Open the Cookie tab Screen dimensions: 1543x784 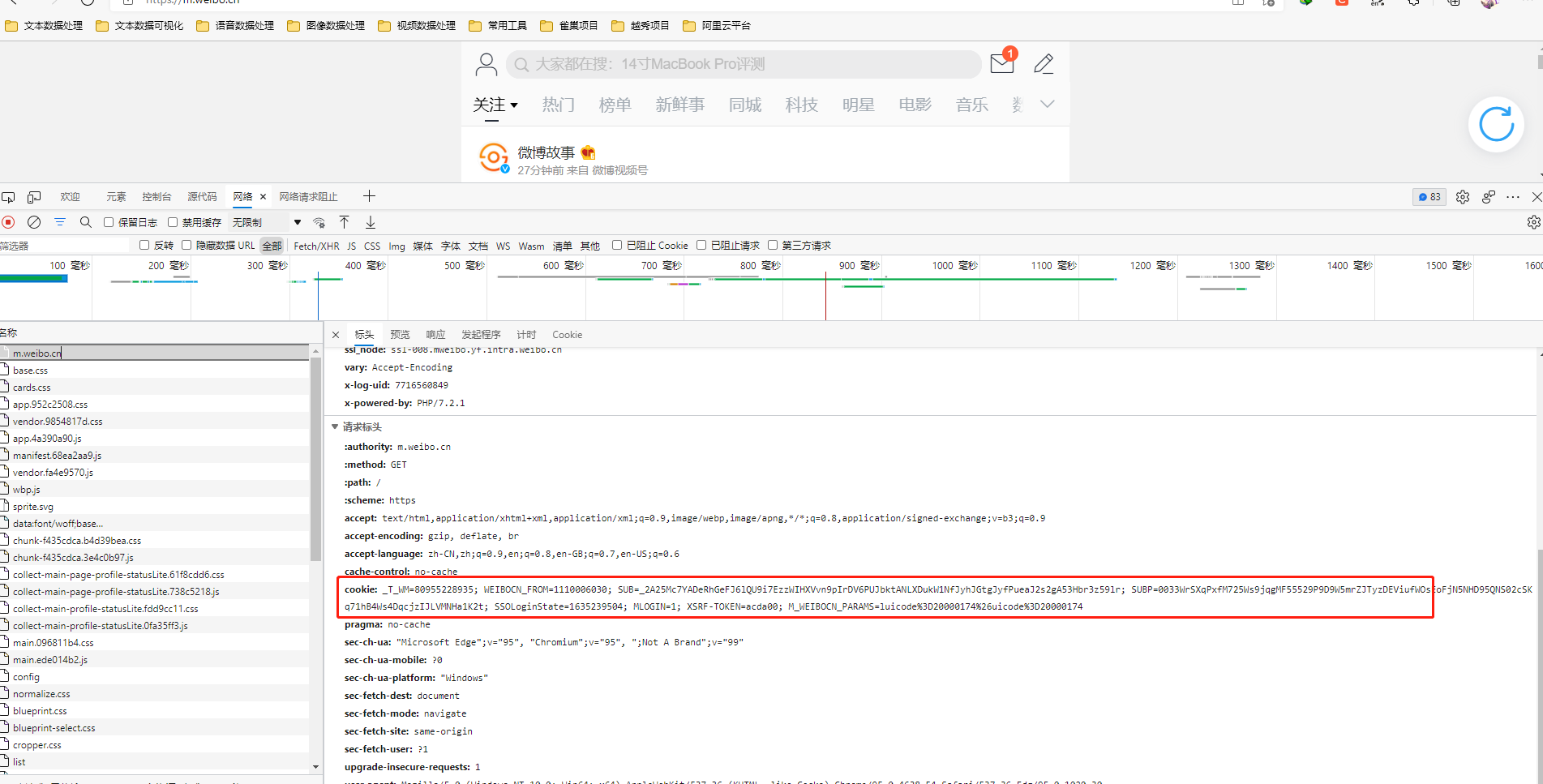click(x=567, y=334)
